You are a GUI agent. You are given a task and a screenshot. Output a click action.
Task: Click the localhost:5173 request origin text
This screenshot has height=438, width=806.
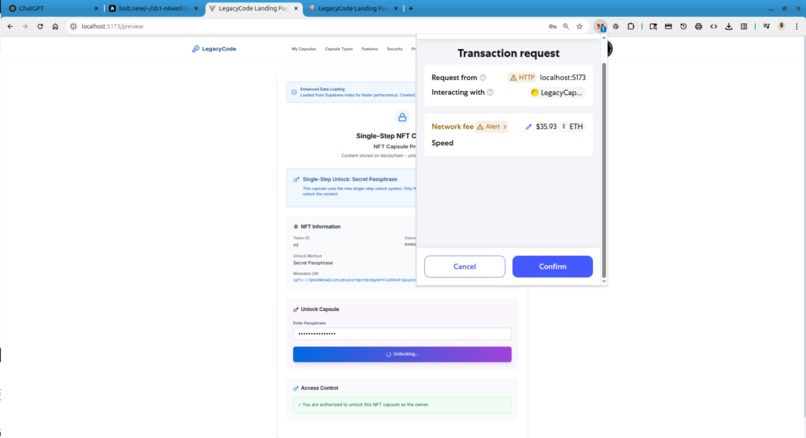[x=562, y=78]
